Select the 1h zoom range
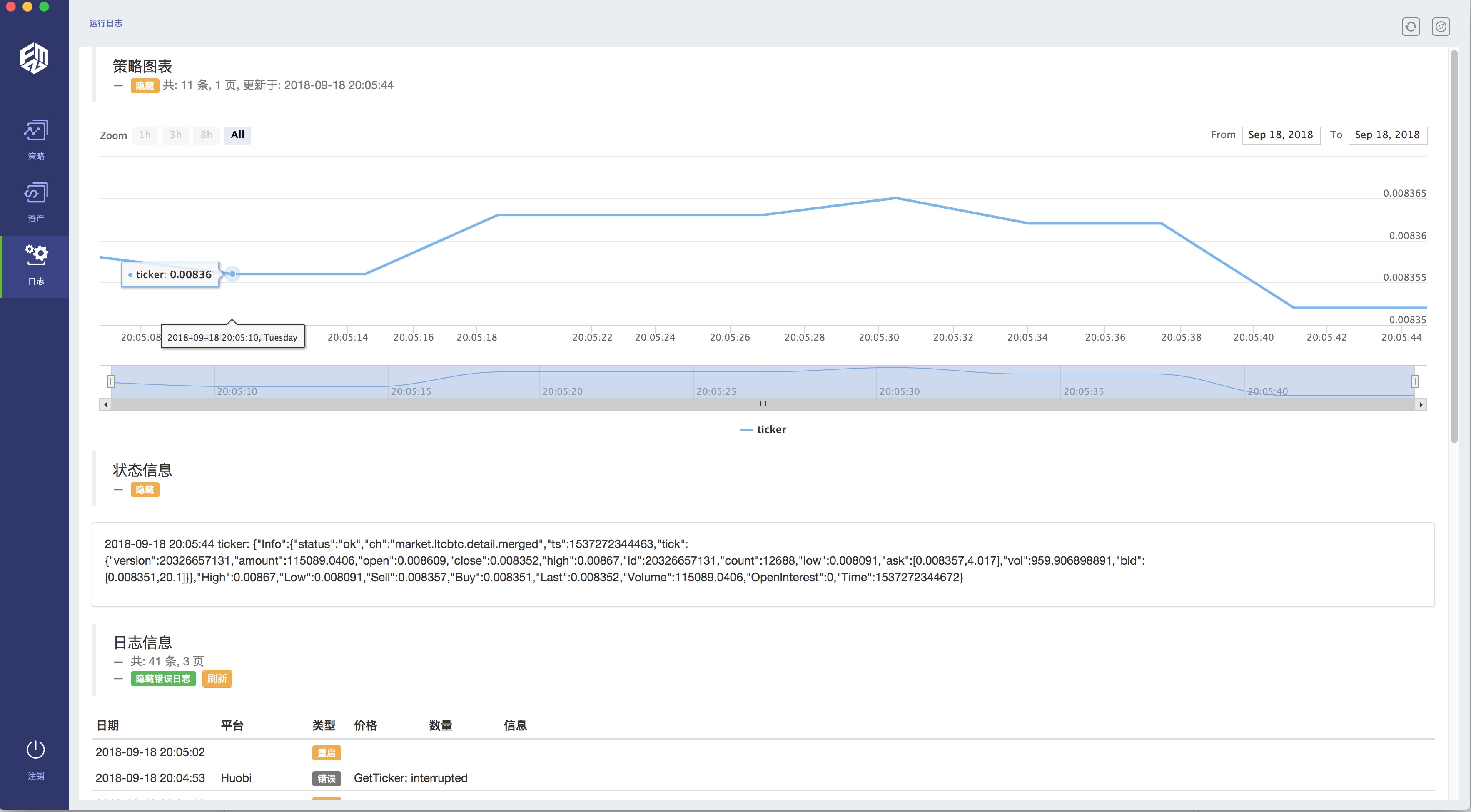 (145, 135)
